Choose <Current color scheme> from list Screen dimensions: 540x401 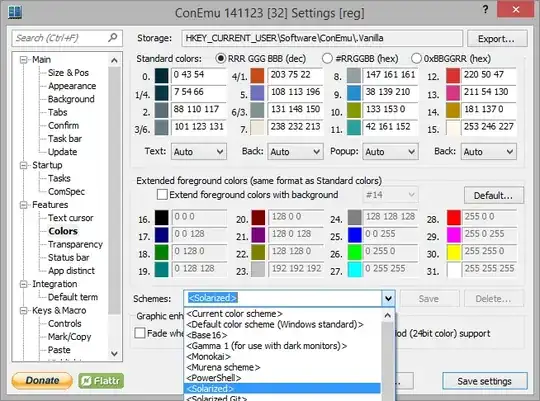(x=283, y=313)
